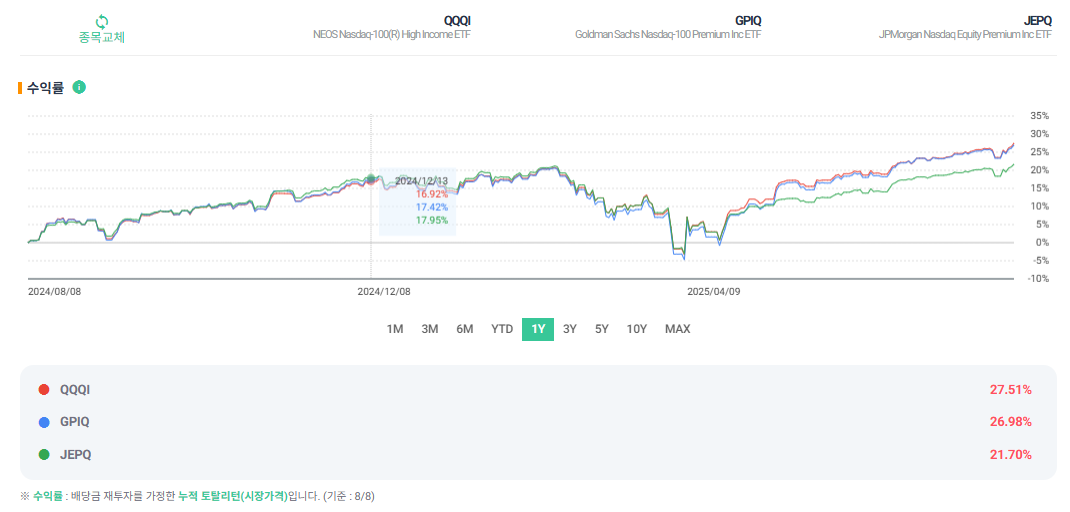Image resolution: width=1070 pixels, height=512 pixels.
Task: Click the 16.92% tooltip value
Action: click(x=432, y=194)
